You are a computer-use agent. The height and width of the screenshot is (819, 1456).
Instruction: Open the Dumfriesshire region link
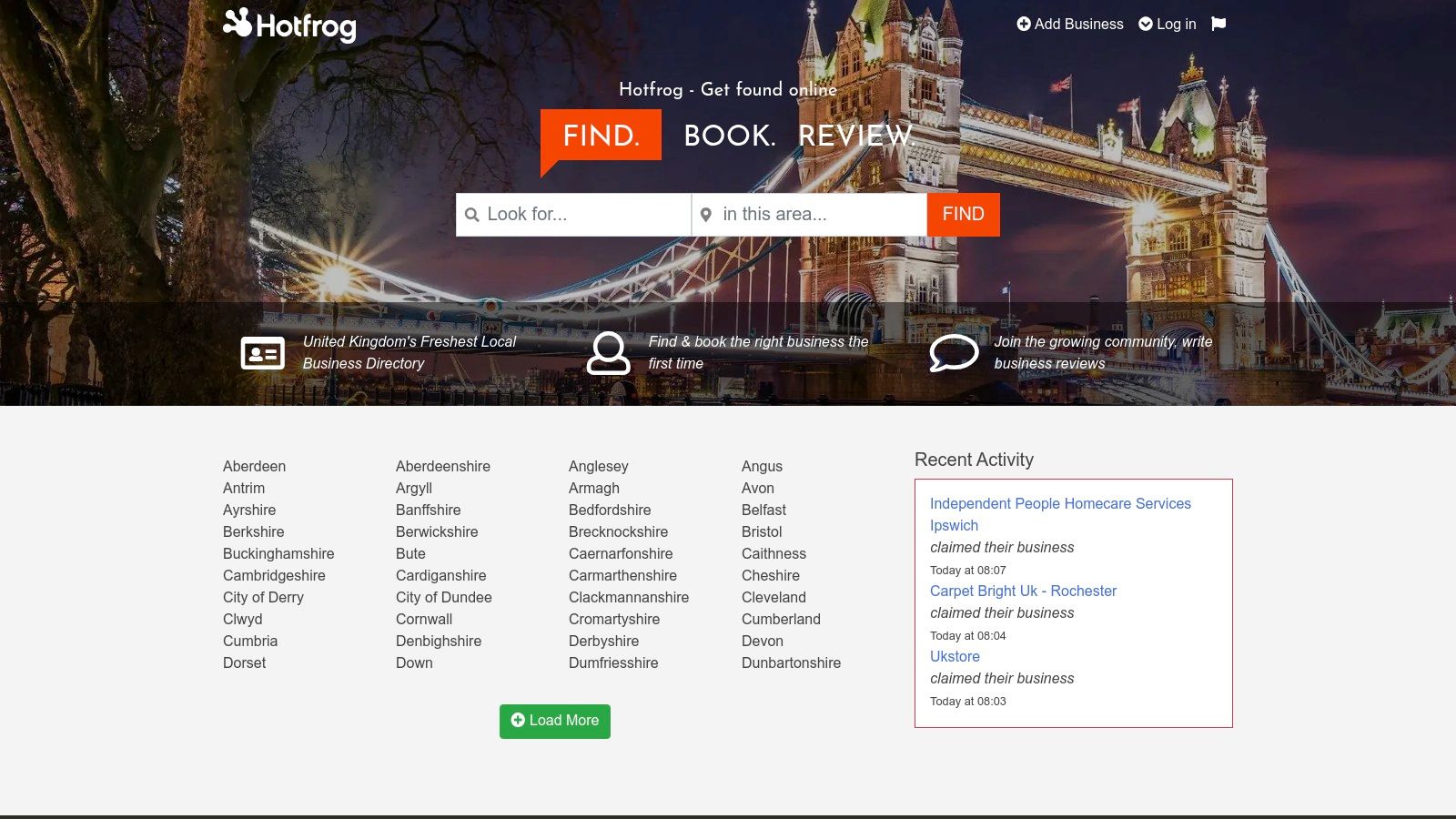pos(613,662)
